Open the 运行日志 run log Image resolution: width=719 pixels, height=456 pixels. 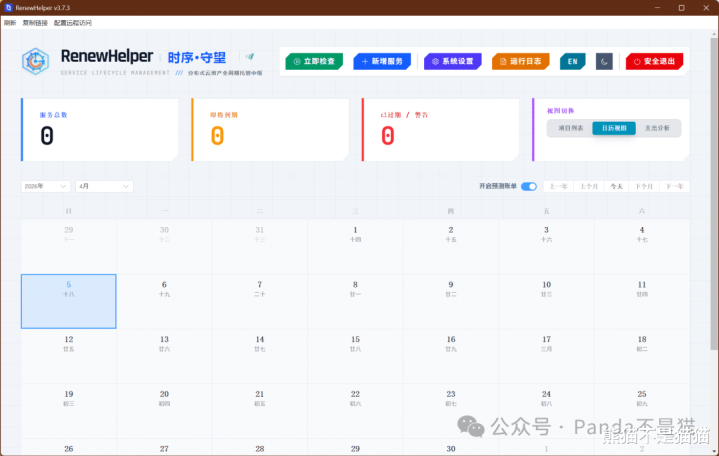click(521, 61)
